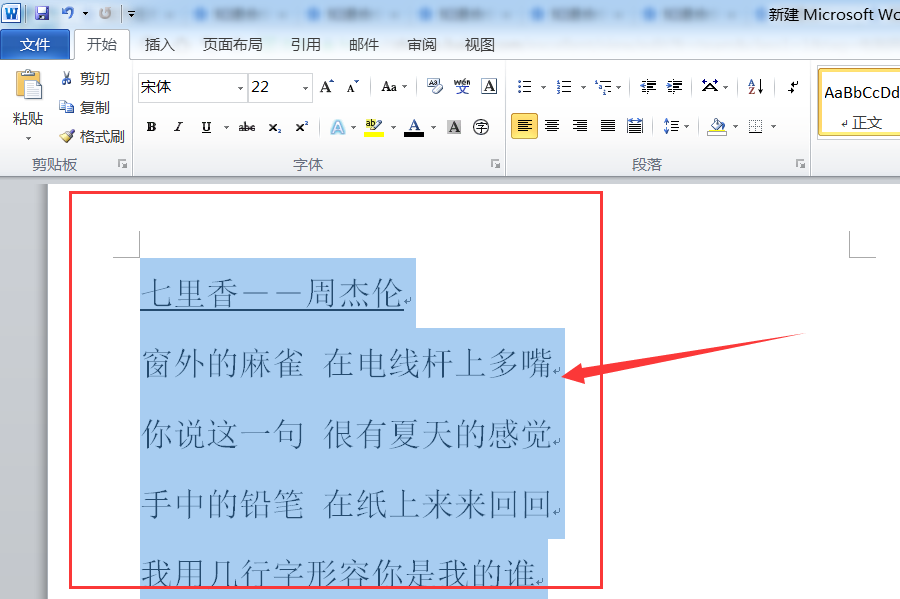Open the Change Case Aa dropdown

click(394, 87)
